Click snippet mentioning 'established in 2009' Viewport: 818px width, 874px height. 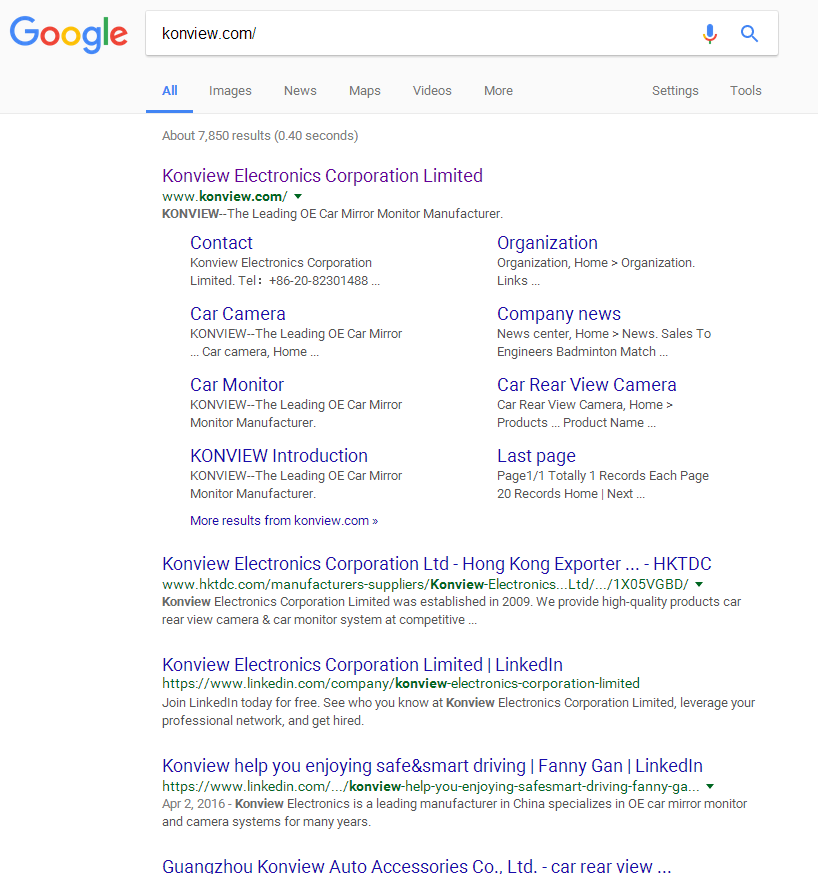[451, 610]
